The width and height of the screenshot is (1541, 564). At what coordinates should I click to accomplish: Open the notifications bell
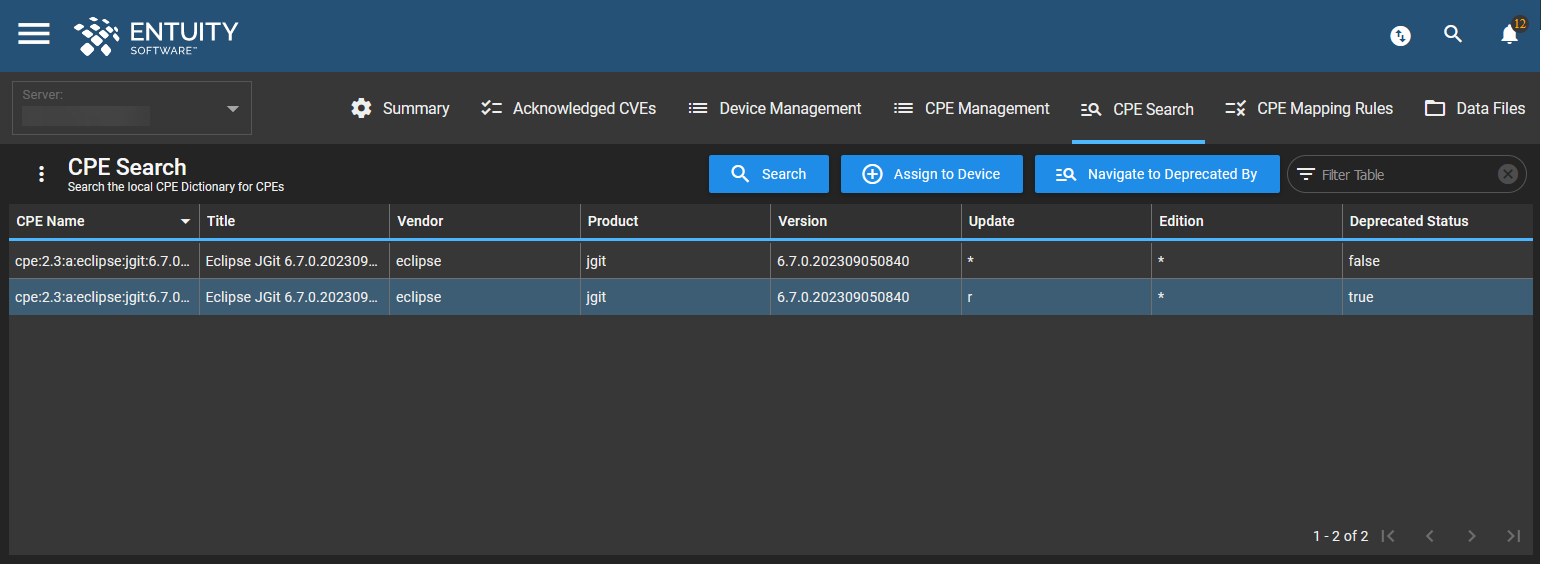[x=1510, y=35]
